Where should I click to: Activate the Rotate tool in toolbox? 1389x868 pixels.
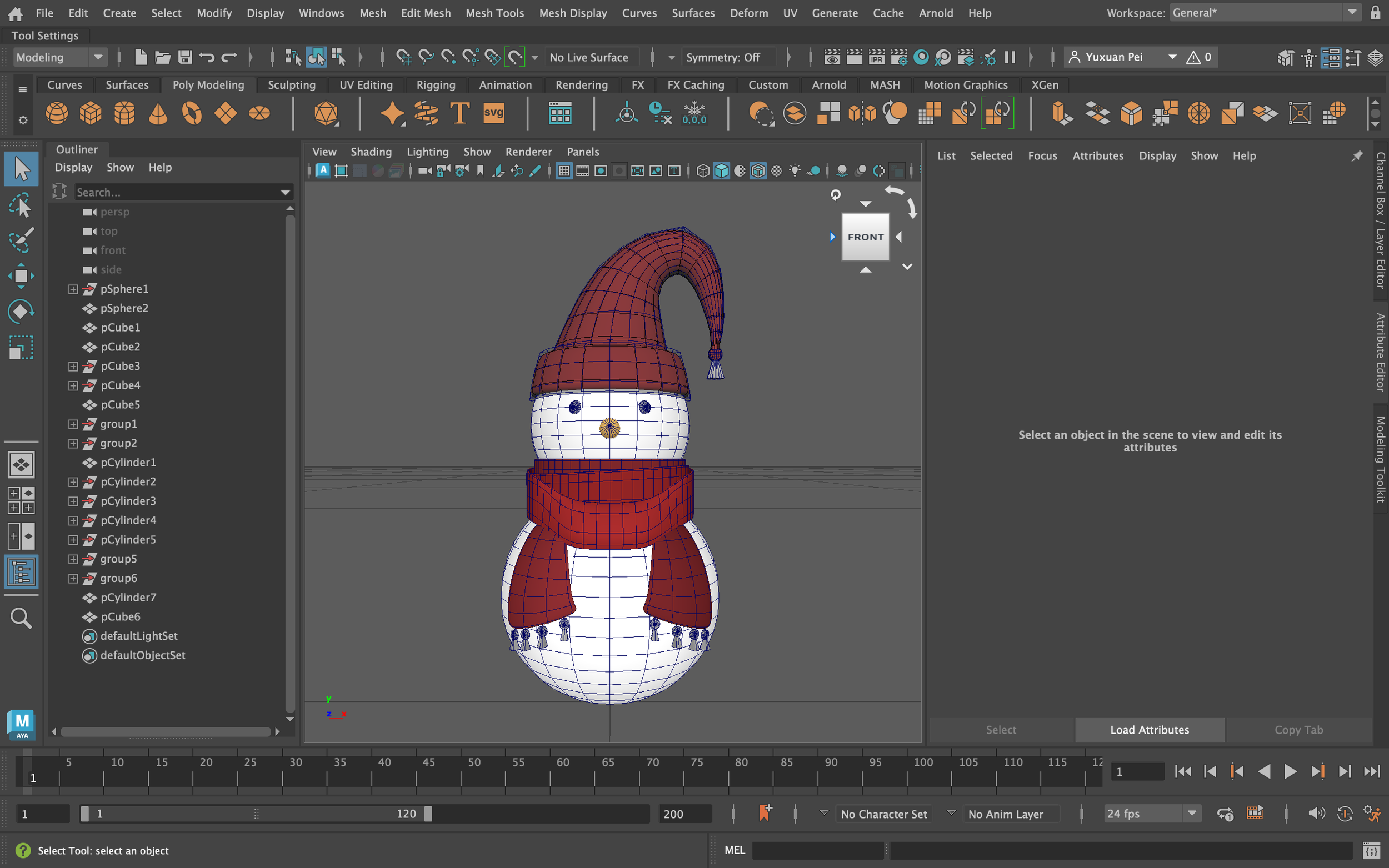[x=21, y=312]
